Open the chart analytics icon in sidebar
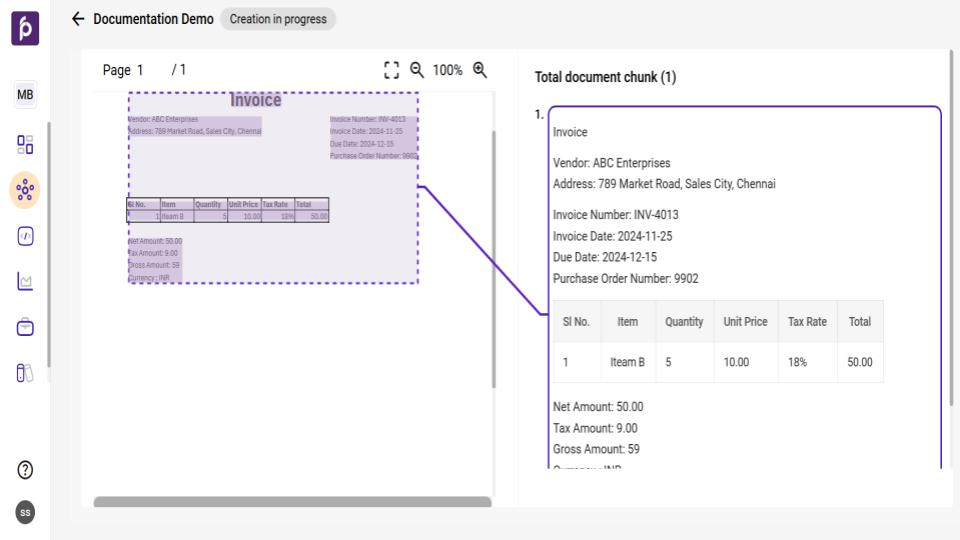960x540 pixels. coord(25,282)
